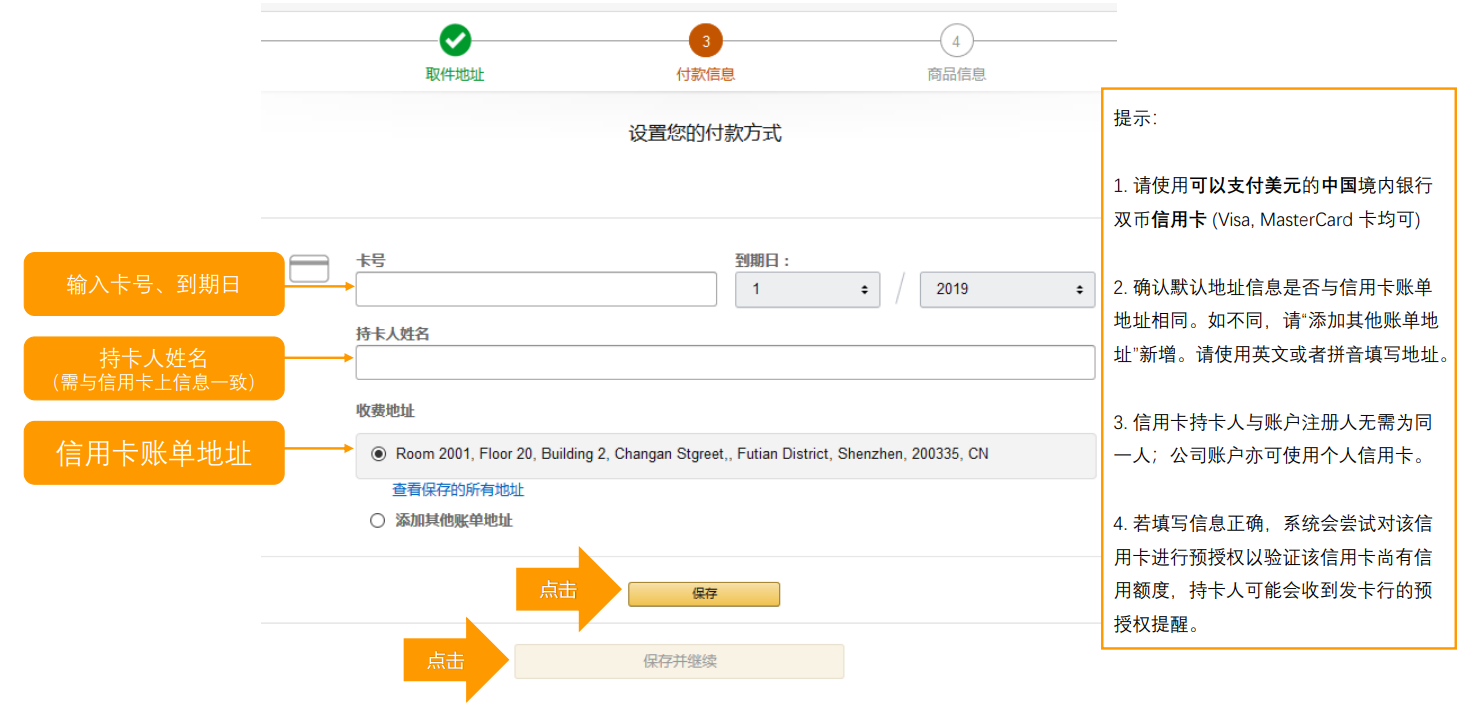Open the expiry year 2019 dropdown
This screenshot has width=1469, height=723.
1007,289
